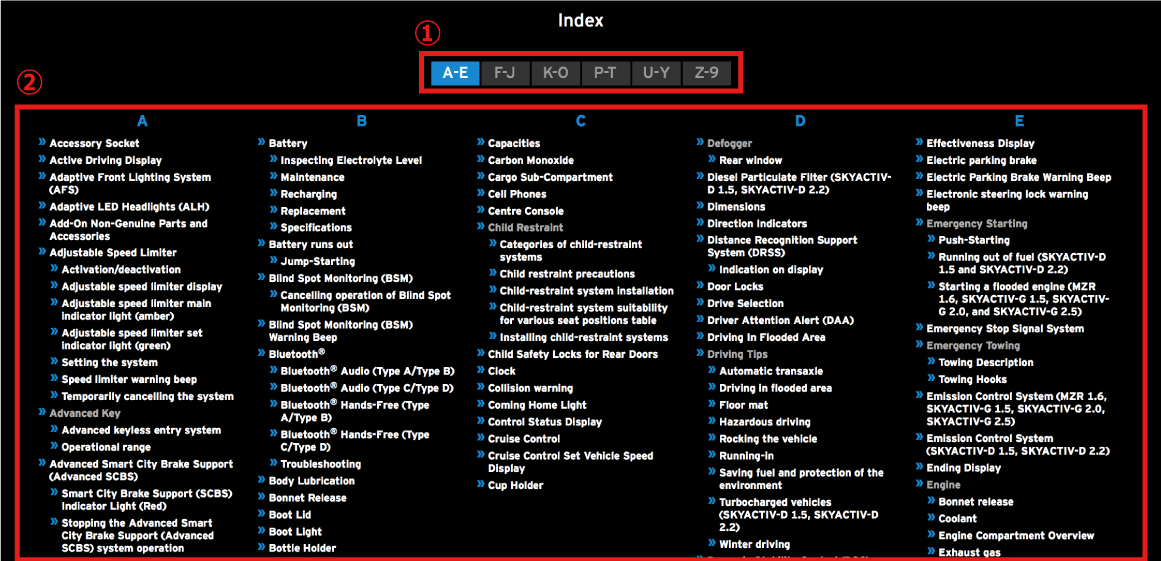The image size is (1161, 561).
Task: Open the Carbon Monoxide entry
Action: click(x=530, y=161)
